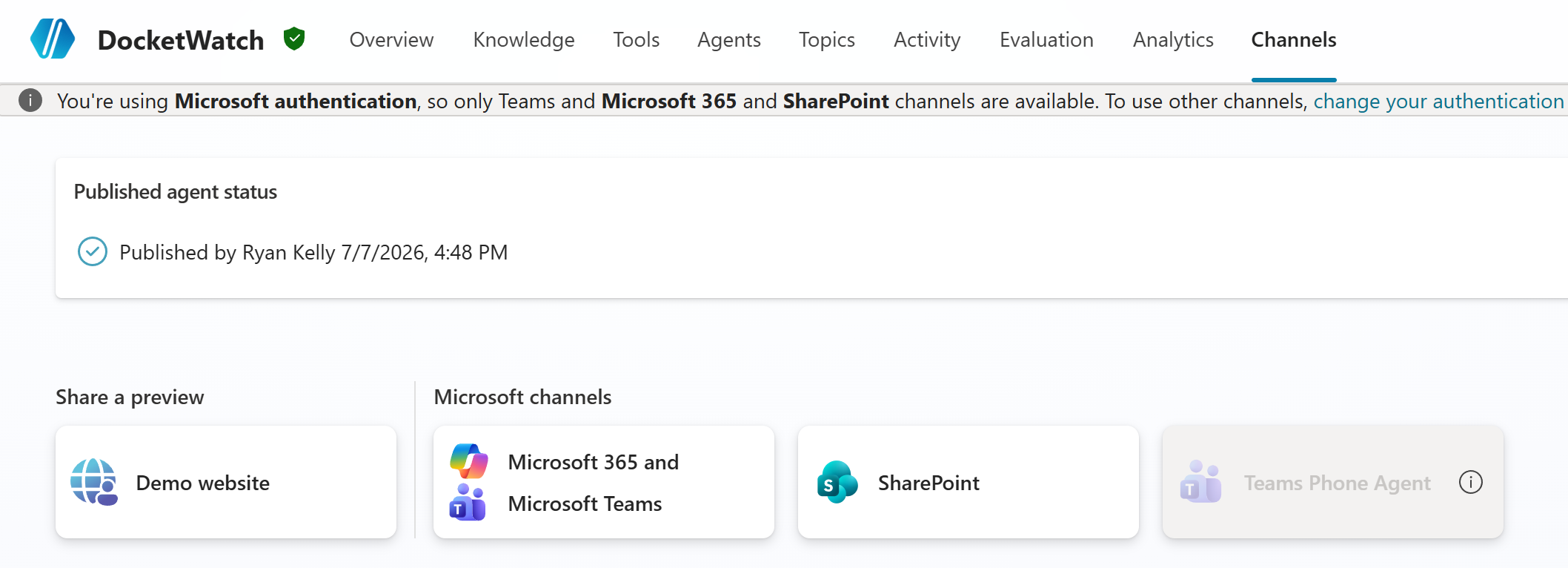Click the Teams Phone Agent info icon
This screenshot has height=568, width=1568.
(x=1471, y=482)
